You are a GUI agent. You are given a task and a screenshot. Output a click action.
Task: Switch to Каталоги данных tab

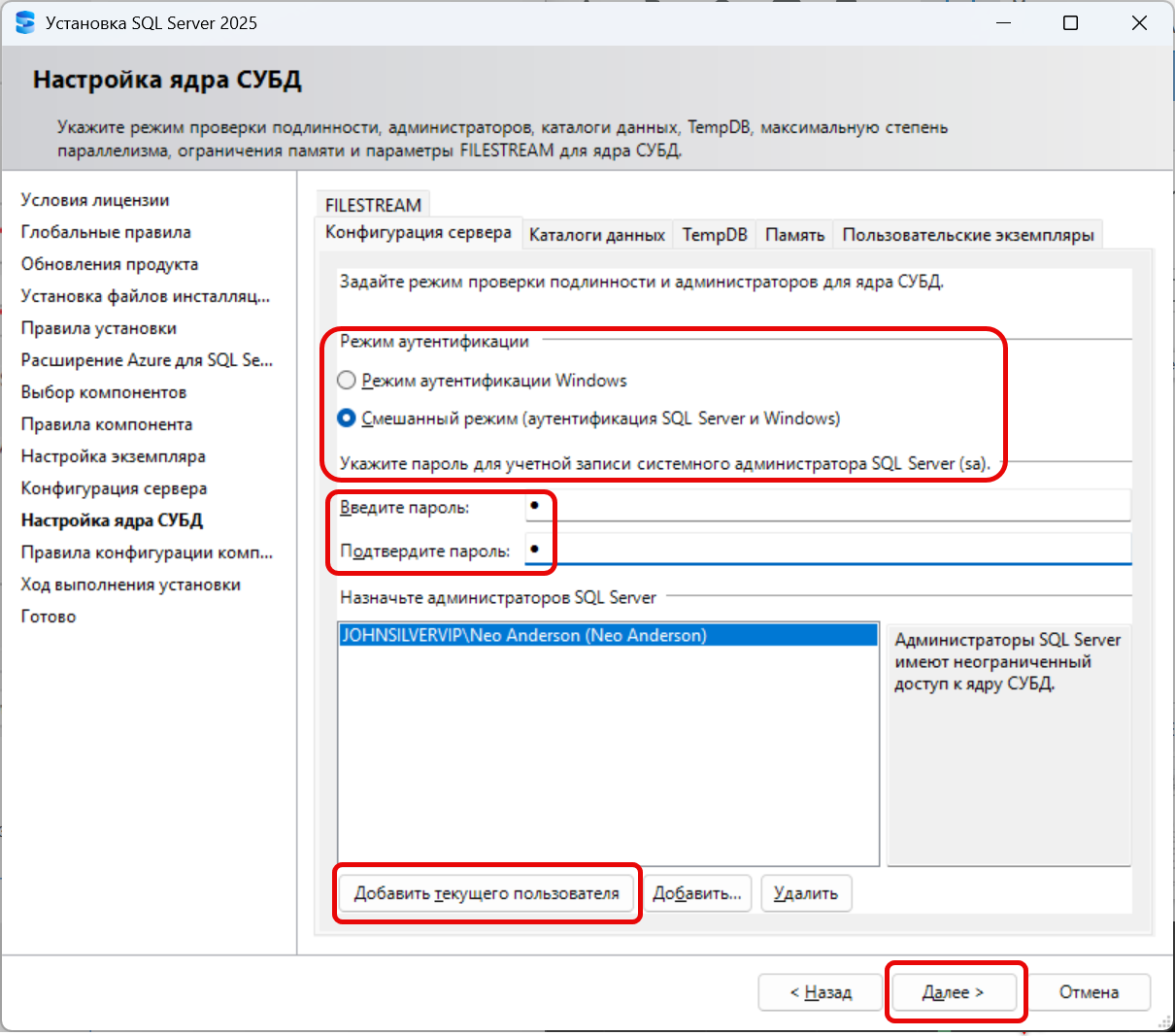pyautogui.click(x=597, y=235)
